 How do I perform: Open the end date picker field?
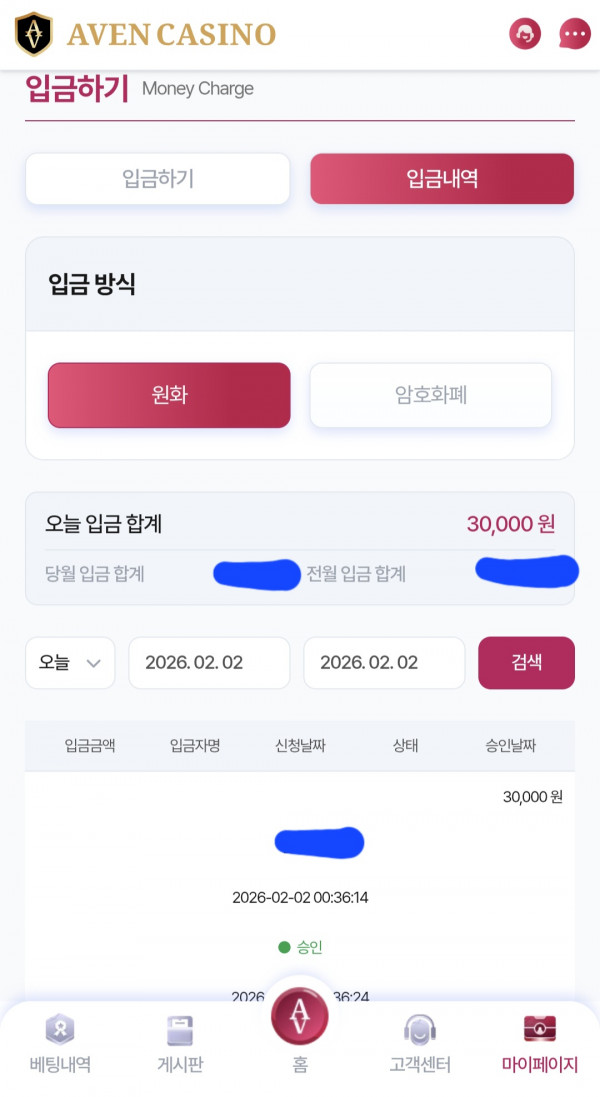click(x=384, y=662)
